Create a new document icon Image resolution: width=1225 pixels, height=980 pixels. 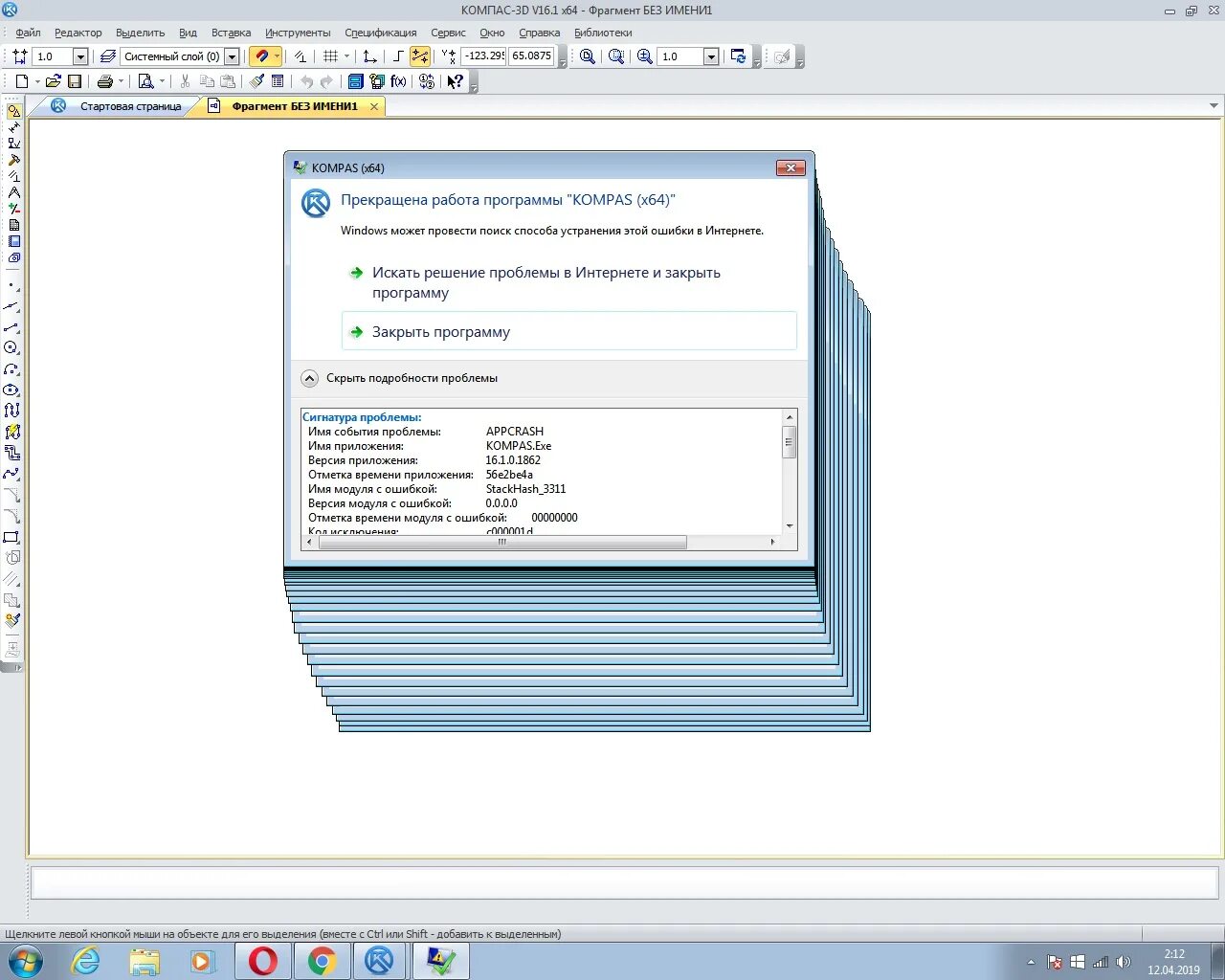coord(21,81)
